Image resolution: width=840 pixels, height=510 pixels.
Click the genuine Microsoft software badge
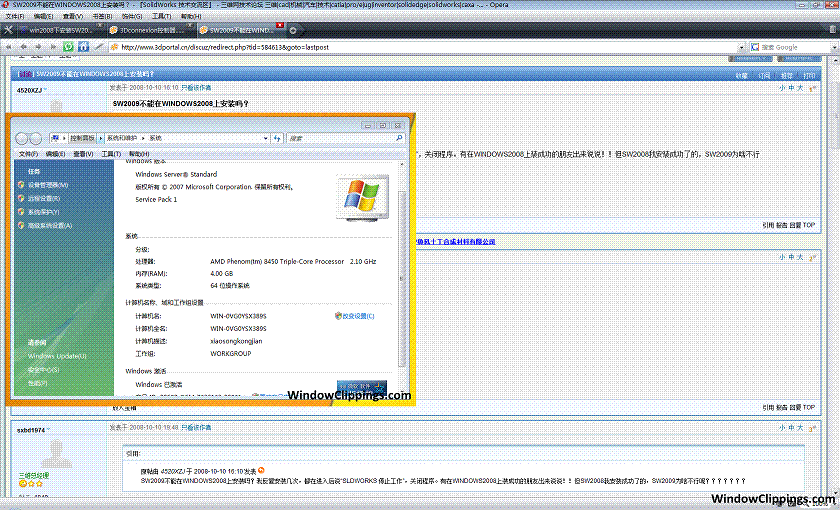point(362,387)
